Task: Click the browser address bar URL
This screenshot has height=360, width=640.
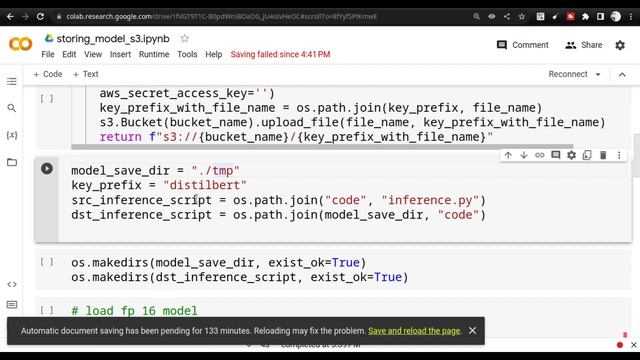Action: click(x=222, y=16)
